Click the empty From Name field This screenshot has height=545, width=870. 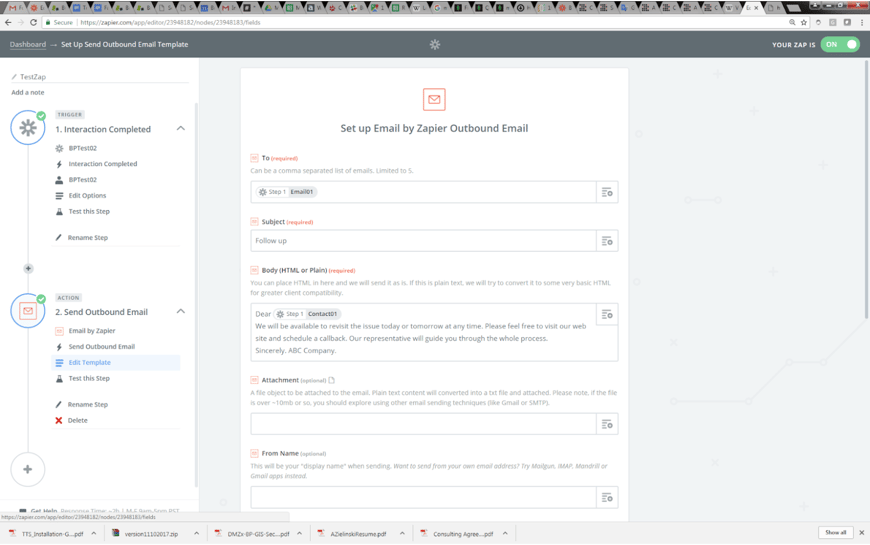(423, 498)
